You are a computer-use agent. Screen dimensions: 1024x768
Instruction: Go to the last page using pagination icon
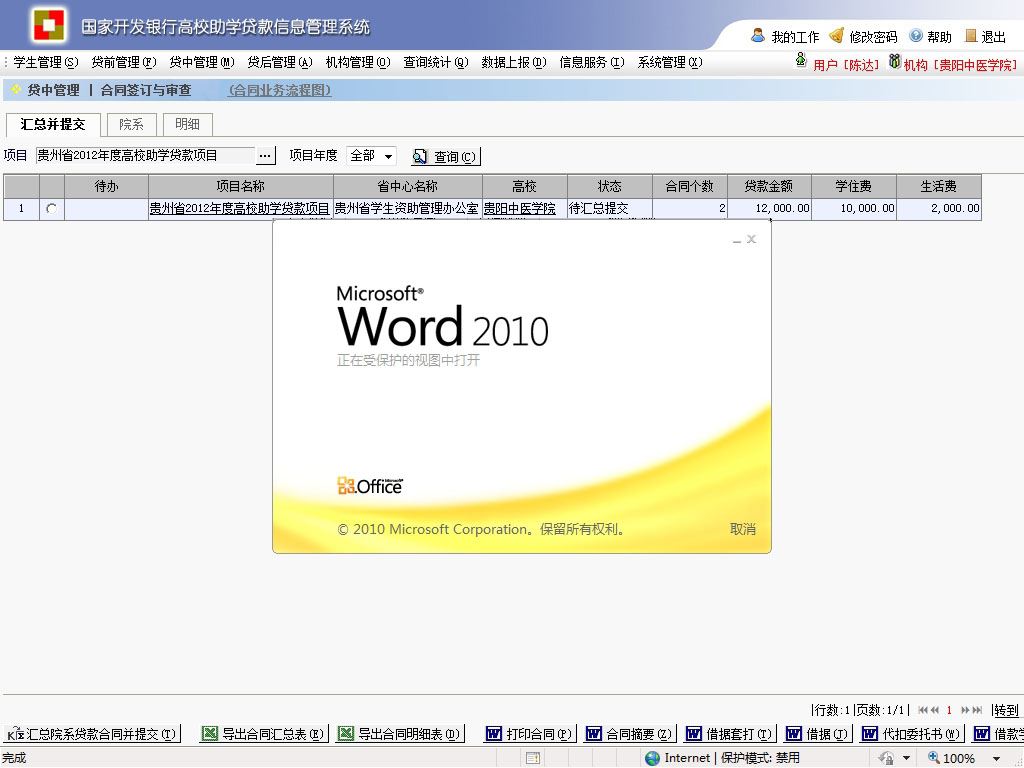coord(977,710)
